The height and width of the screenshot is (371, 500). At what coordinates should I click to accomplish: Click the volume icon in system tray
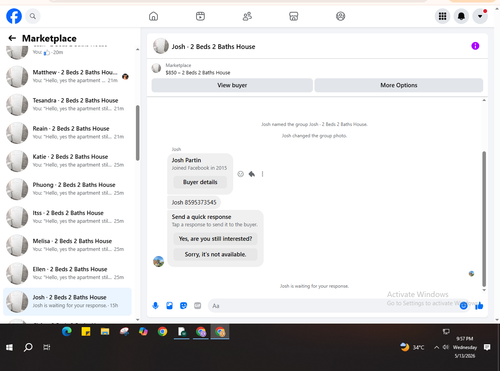click(x=446, y=347)
